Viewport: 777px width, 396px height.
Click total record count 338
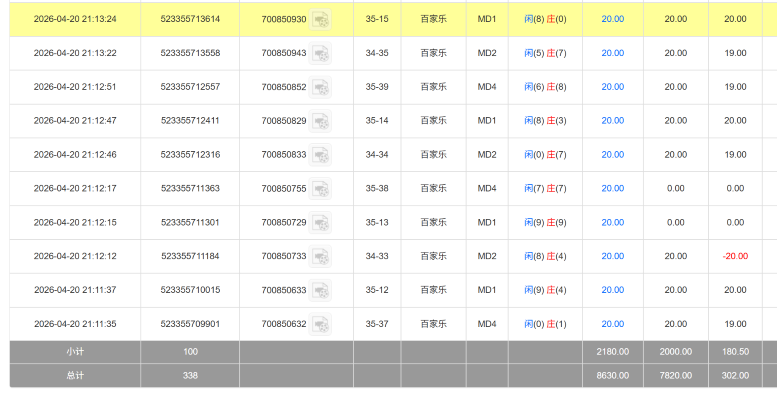[190, 376]
